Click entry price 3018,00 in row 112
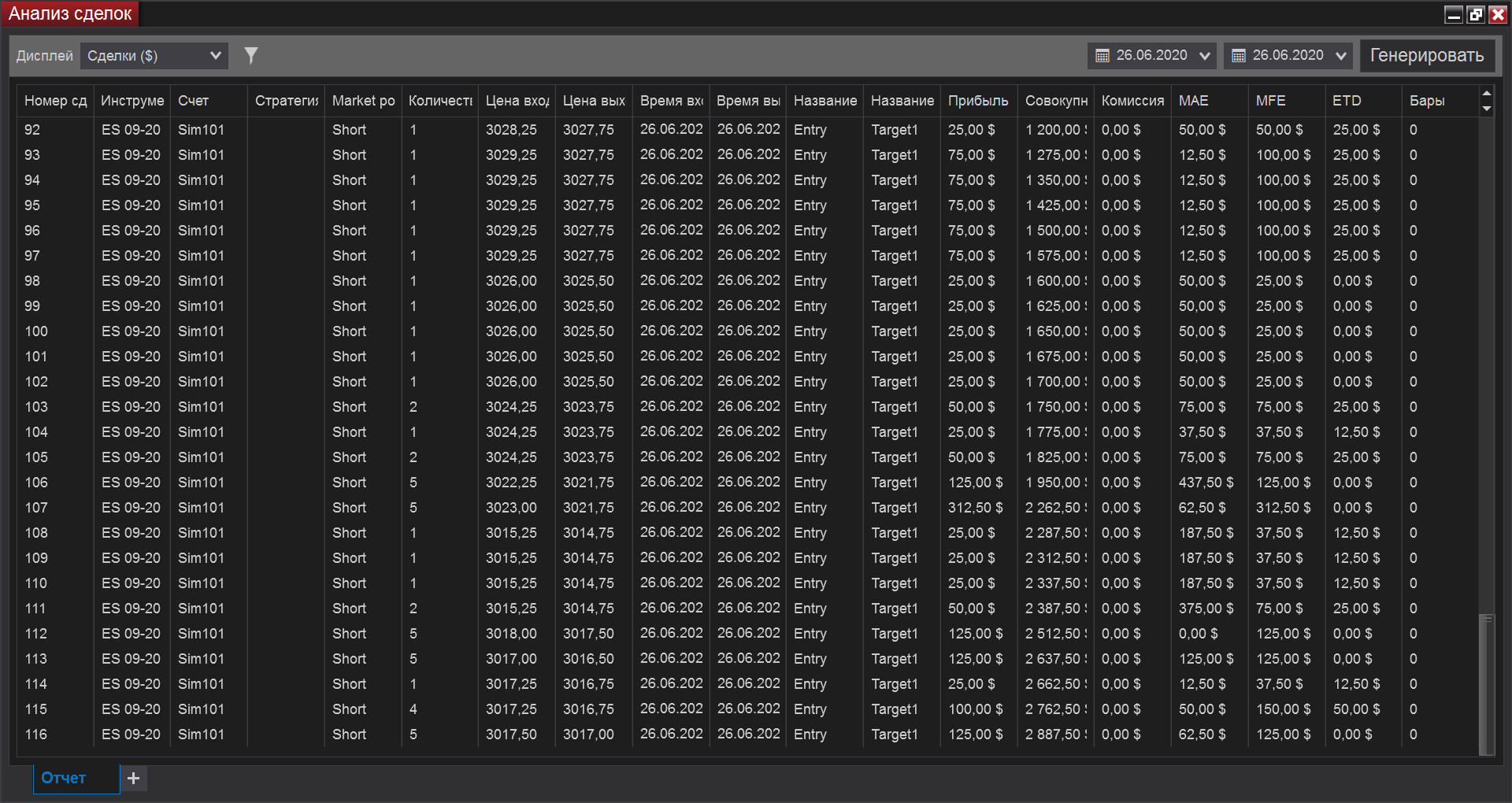 coord(511,634)
